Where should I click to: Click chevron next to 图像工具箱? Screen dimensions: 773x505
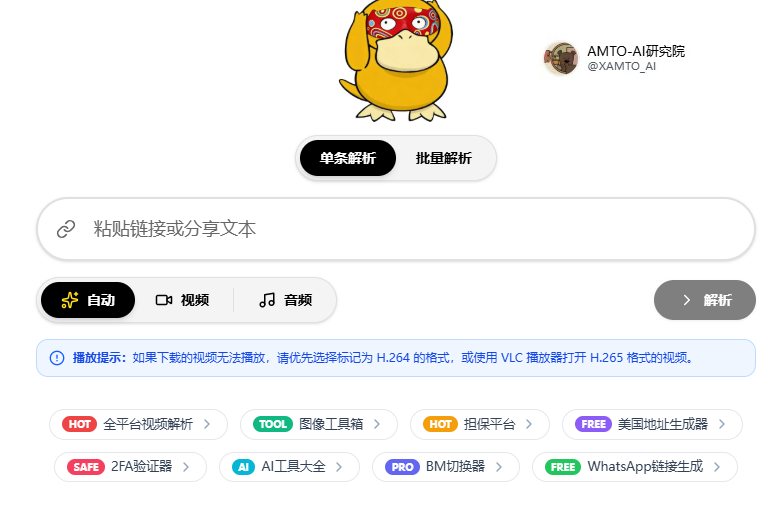tap(377, 424)
